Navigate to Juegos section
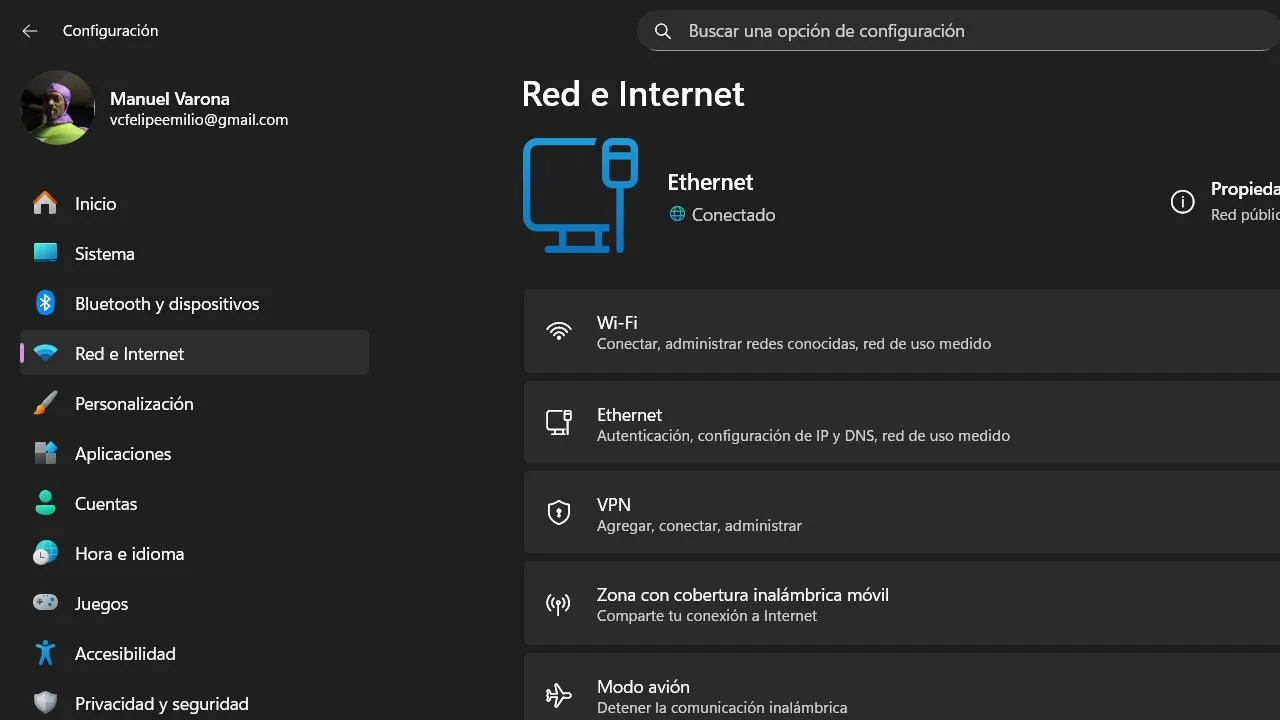1280x720 pixels. [x=101, y=604]
